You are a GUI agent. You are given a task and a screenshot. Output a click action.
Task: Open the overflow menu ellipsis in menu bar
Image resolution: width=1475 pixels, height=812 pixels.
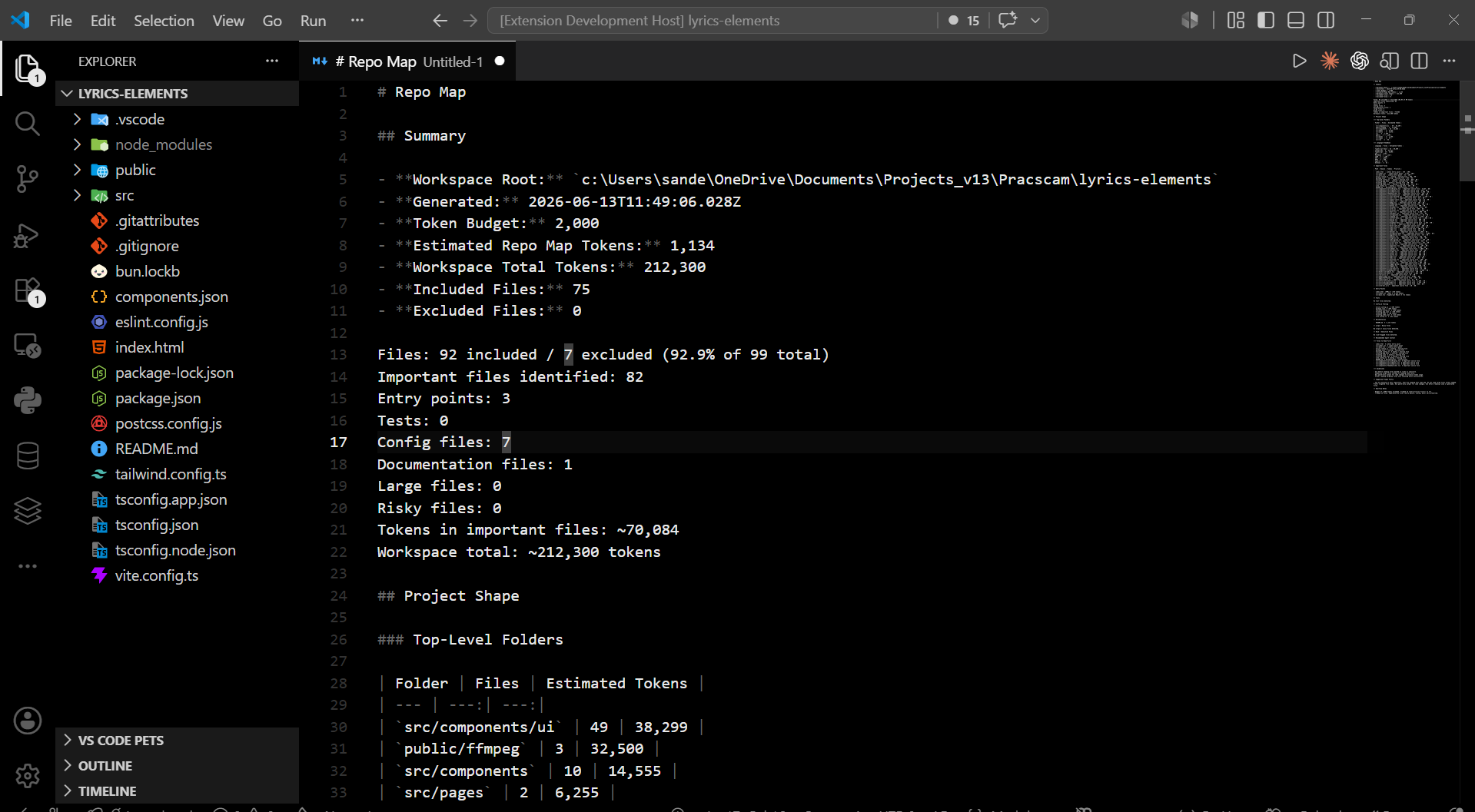pyautogui.click(x=357, y=21)
